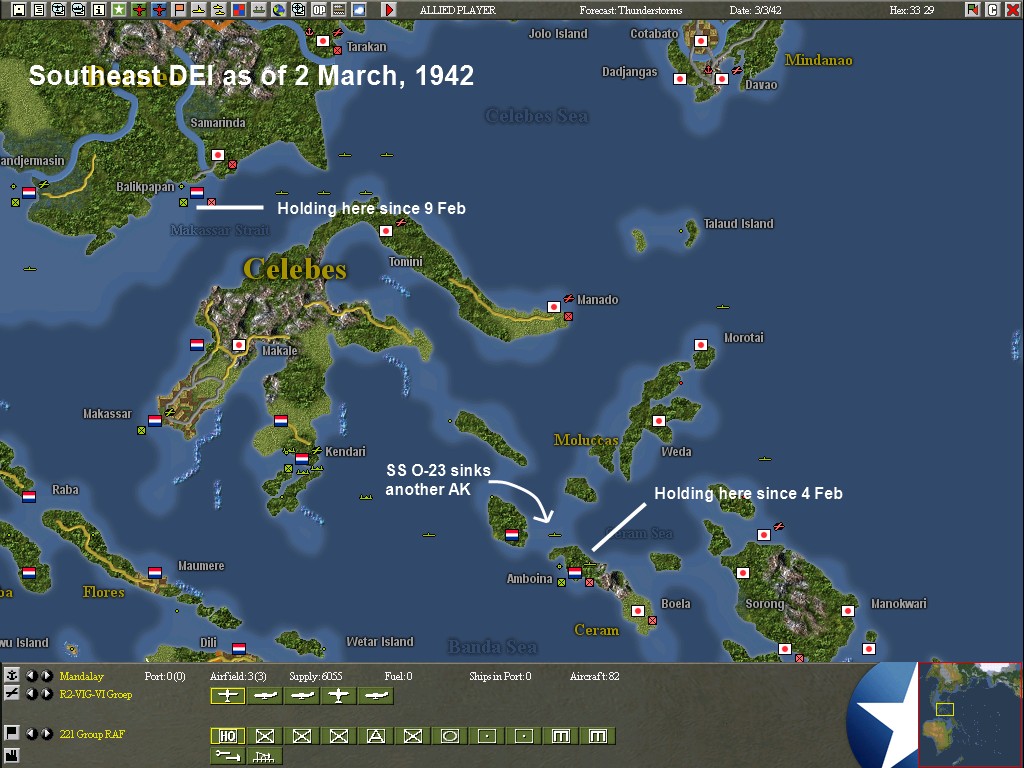Screen dimensions: 1024x768
Task: Click the aircraft icon beside R2-VIG-VI Groep
Action: click(11, 693)
